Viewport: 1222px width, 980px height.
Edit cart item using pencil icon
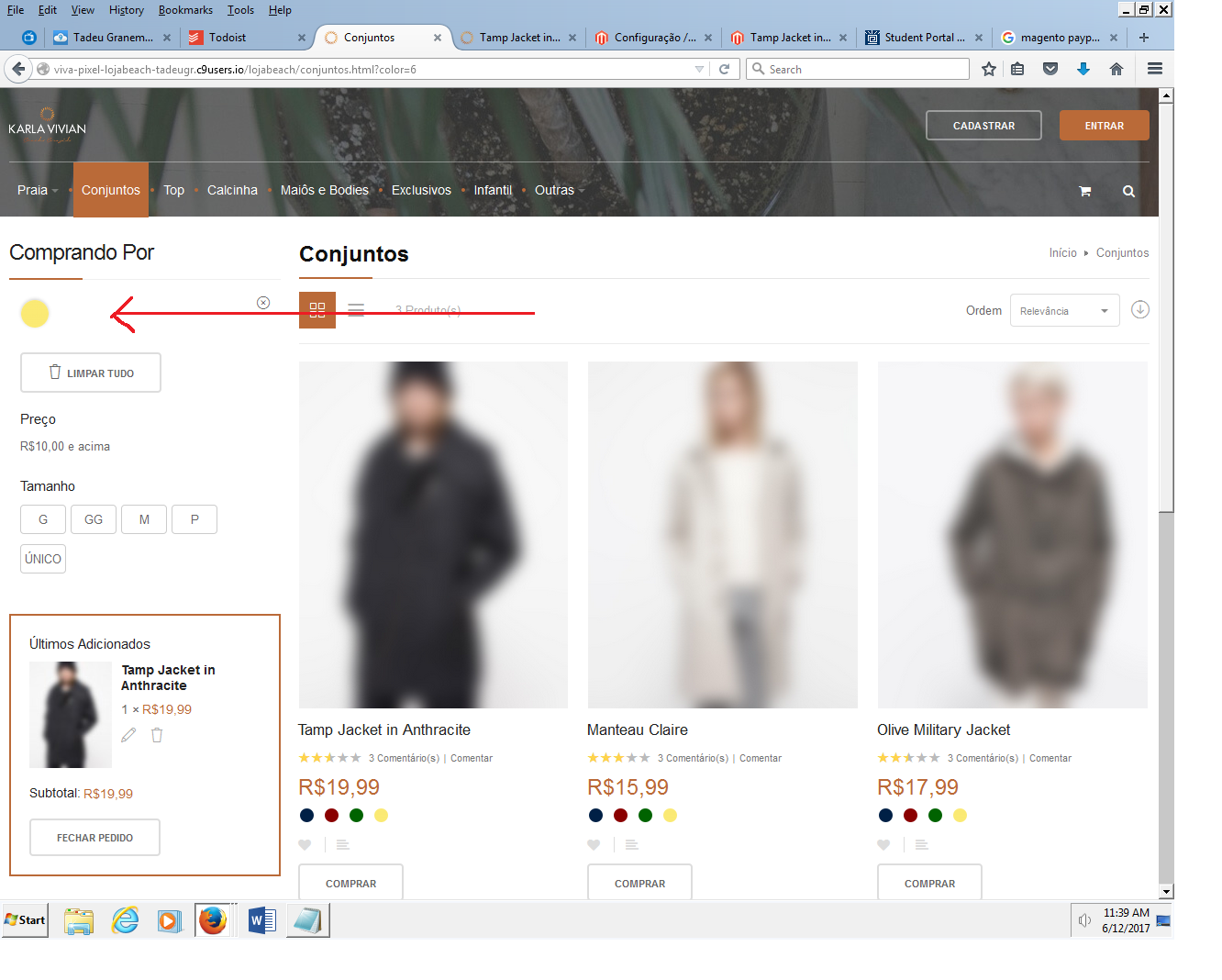[128, 735]
